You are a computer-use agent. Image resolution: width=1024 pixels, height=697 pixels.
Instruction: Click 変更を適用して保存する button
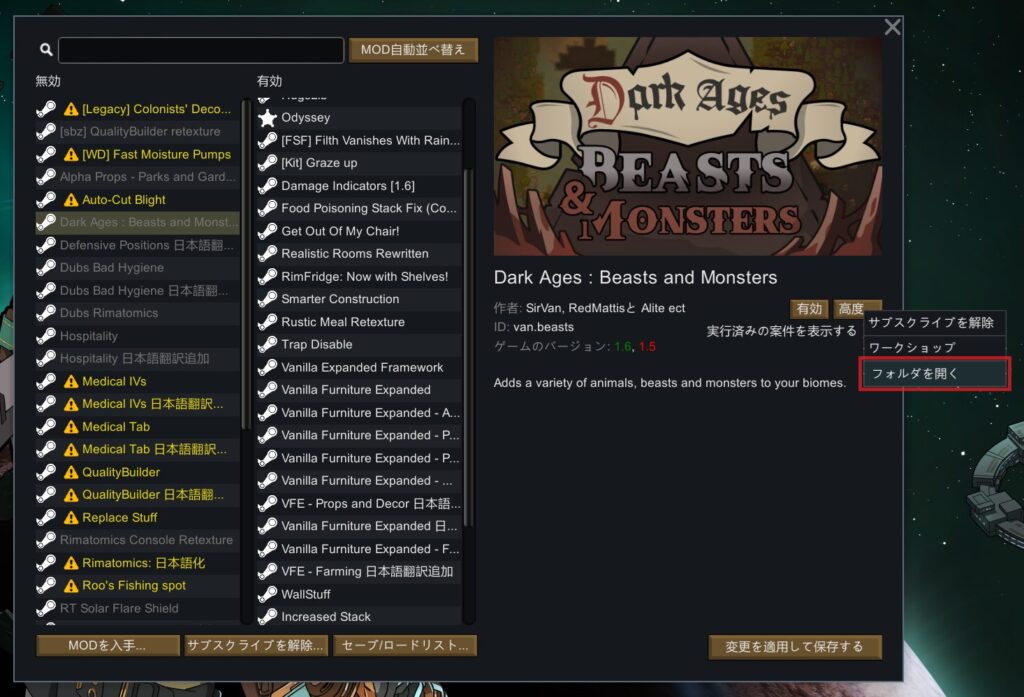tap(795, 647)
